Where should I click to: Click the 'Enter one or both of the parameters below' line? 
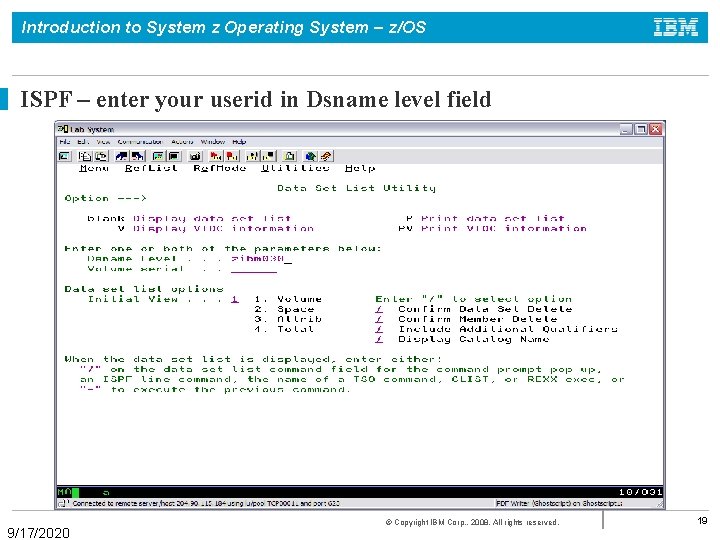point(223,249)
